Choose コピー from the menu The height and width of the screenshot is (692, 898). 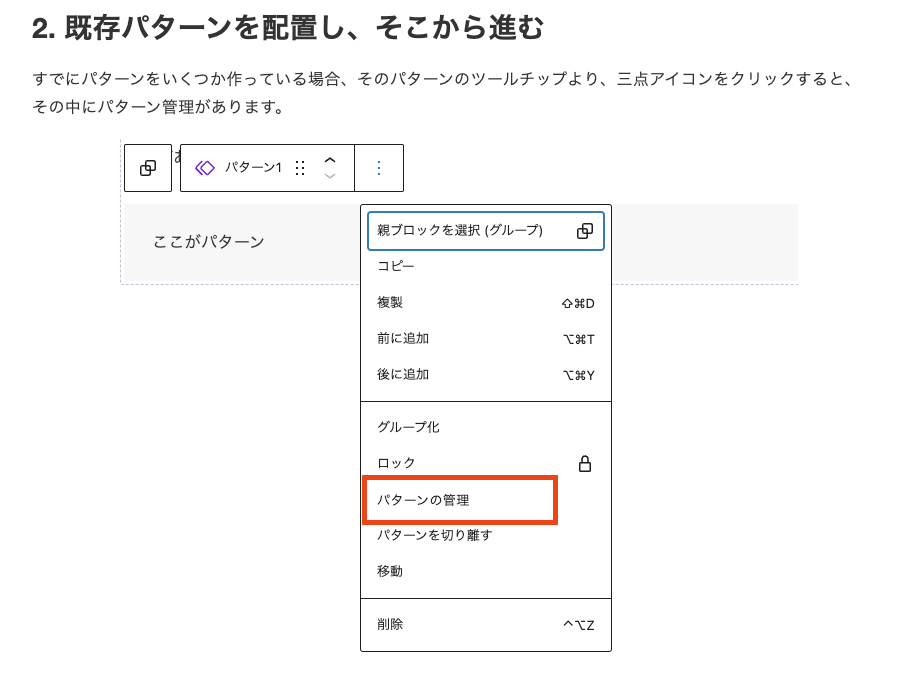(x=486, y=266)
